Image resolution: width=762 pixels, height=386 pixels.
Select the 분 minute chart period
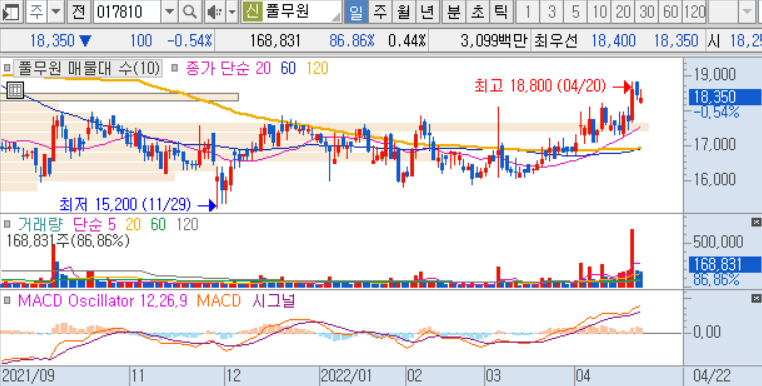pos(454,12)
